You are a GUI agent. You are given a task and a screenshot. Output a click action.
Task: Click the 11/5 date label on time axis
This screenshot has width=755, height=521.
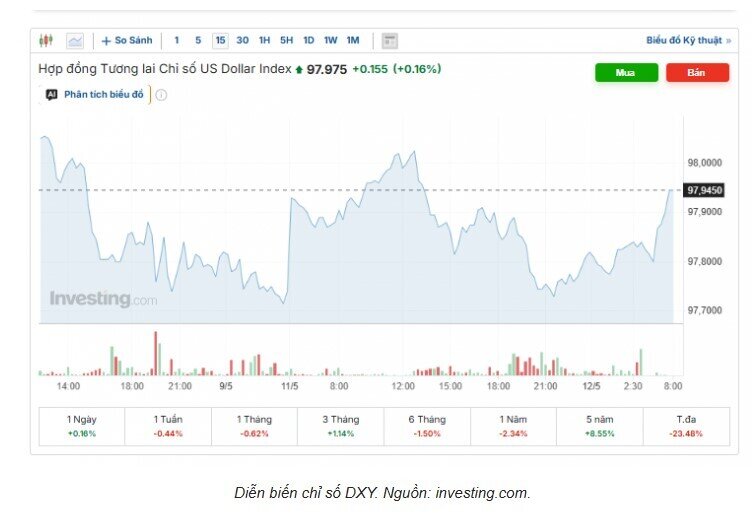click(290, 386)
